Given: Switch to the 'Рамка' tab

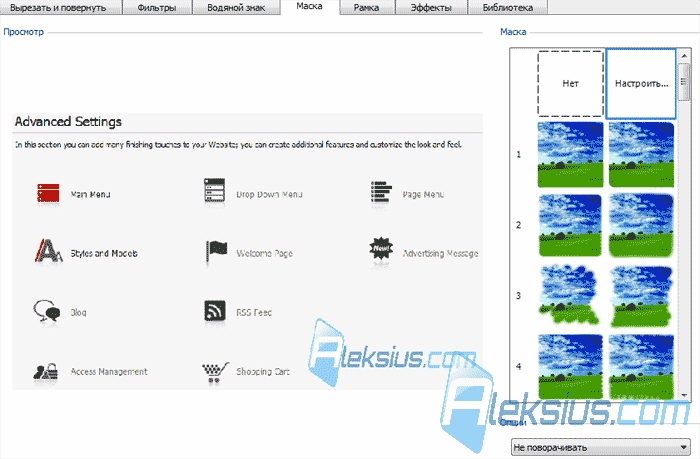Looking at the screenshot, I should (x=367, y=8).
